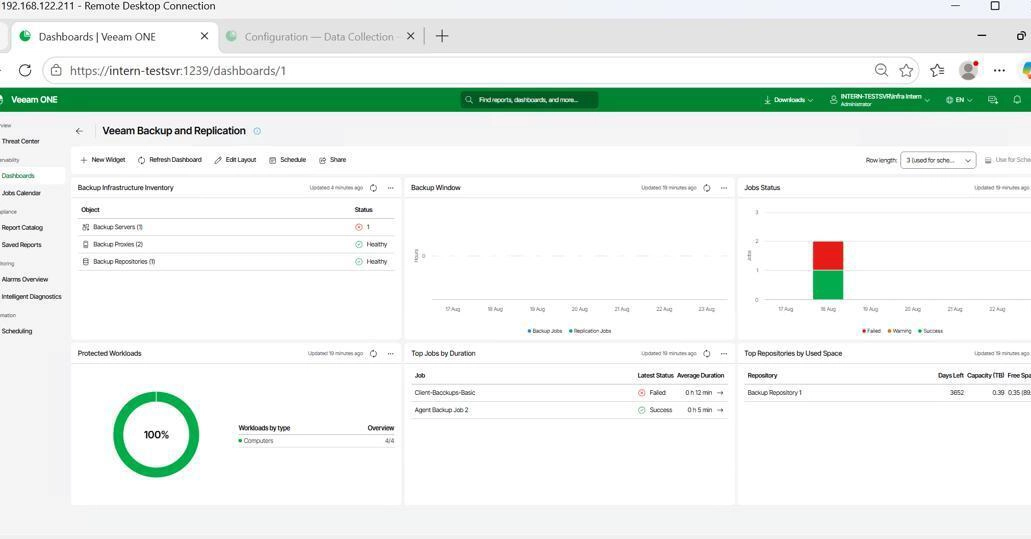Open the INTERN-TESTSVR user account menu
This screenshot has height=539, width=1031.
point(880,100)
